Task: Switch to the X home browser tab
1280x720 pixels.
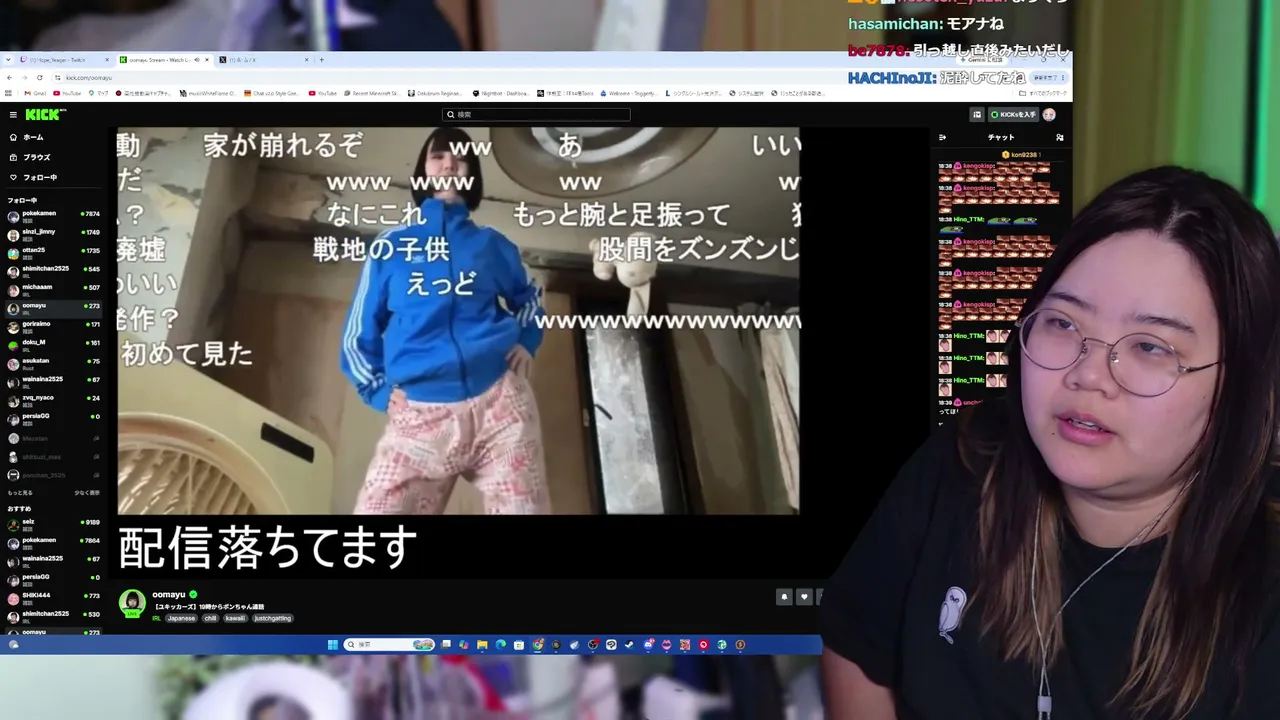Action: click(264, 60)
